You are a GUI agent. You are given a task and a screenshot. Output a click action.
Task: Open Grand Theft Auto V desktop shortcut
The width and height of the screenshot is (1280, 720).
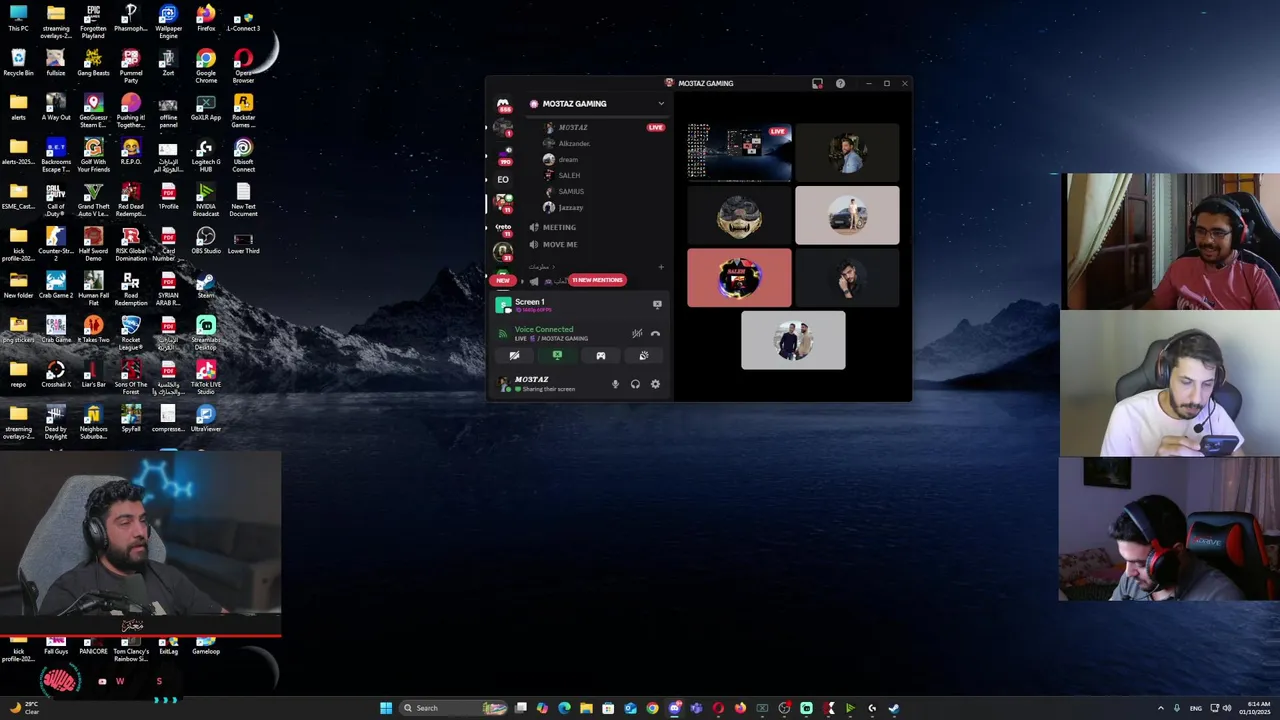(93, 199)
